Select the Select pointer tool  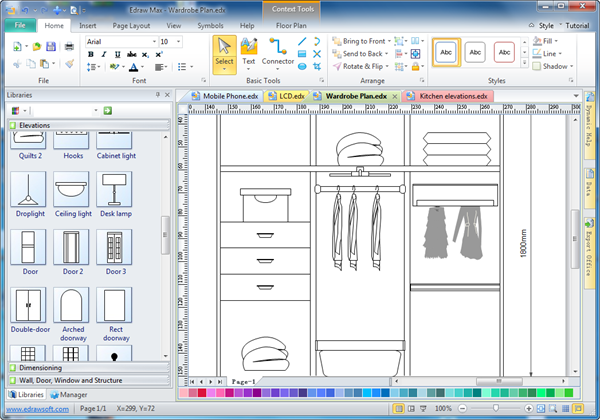pyautogui.click(x=224, y=51)
